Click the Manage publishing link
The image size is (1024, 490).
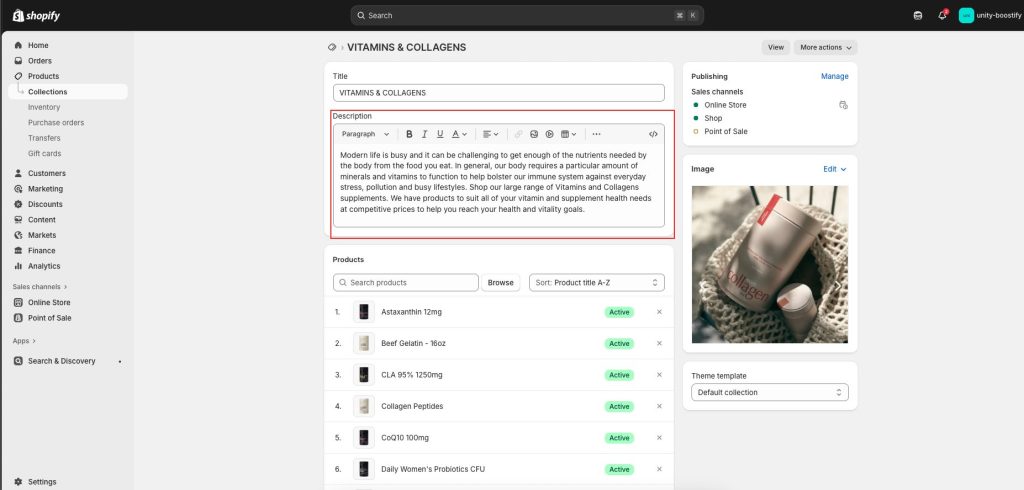click(x=834, y=76)
